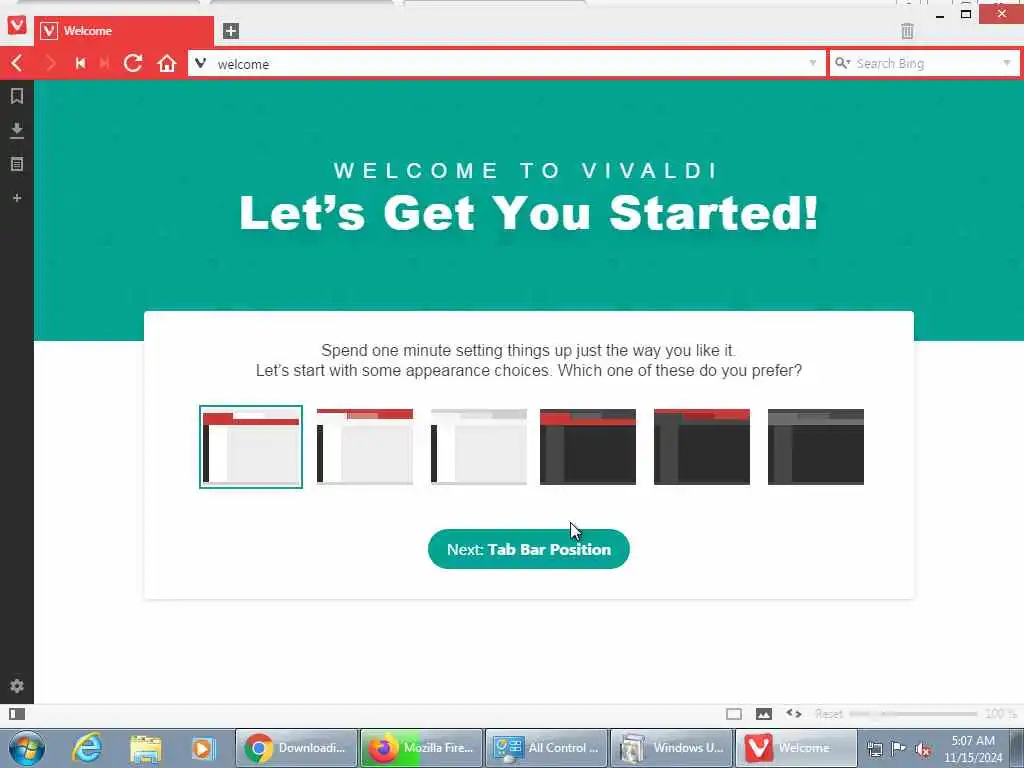This screenshot has height=768, width=1024.
Task: Open the Notes panel
Action: tap(17, 164)
